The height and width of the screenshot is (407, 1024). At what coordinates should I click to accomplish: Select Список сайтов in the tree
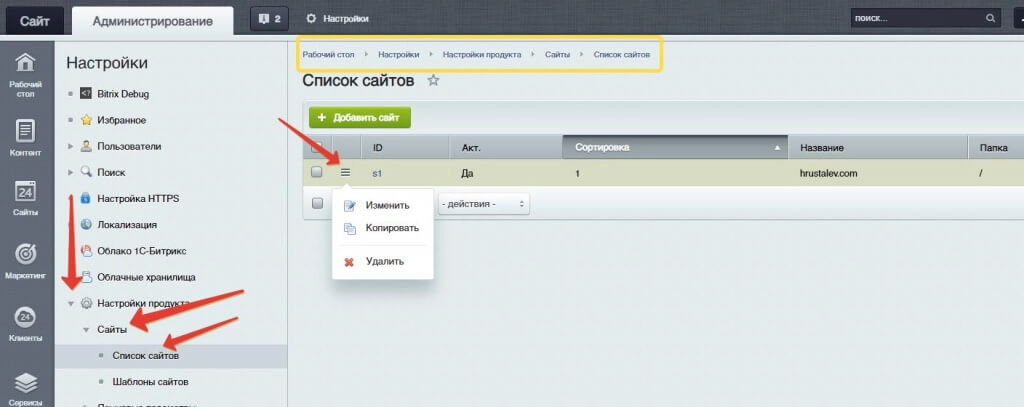146,356
